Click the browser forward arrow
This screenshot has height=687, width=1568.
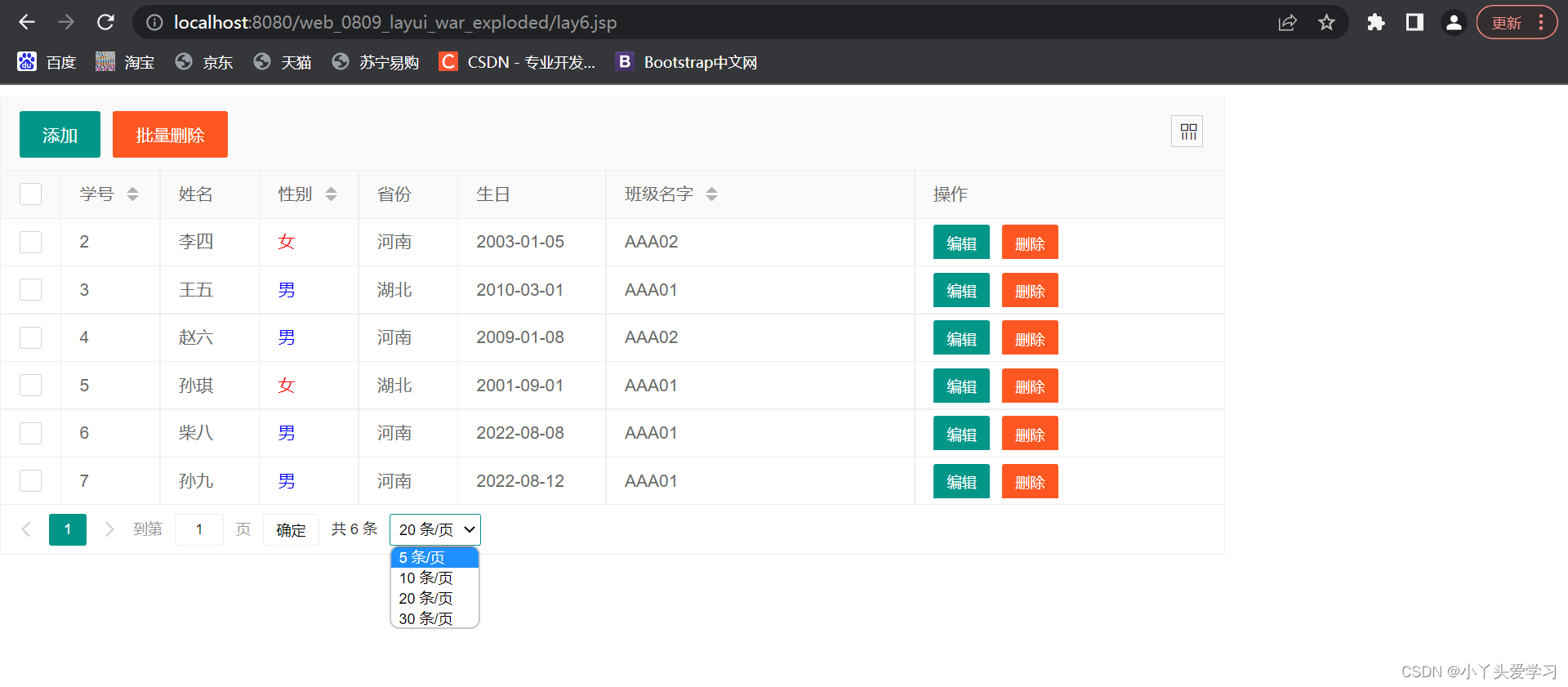click(x=66, y=22)
